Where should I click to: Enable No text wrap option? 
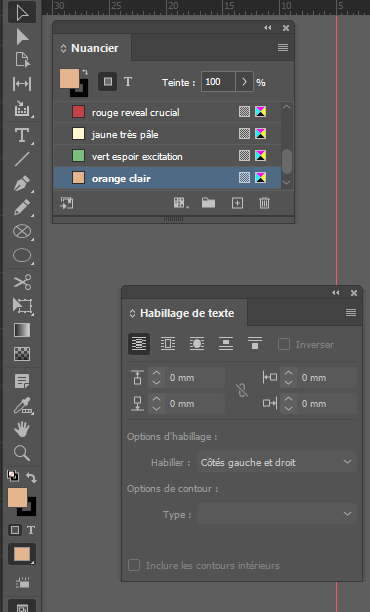click(x=139, y=344)
